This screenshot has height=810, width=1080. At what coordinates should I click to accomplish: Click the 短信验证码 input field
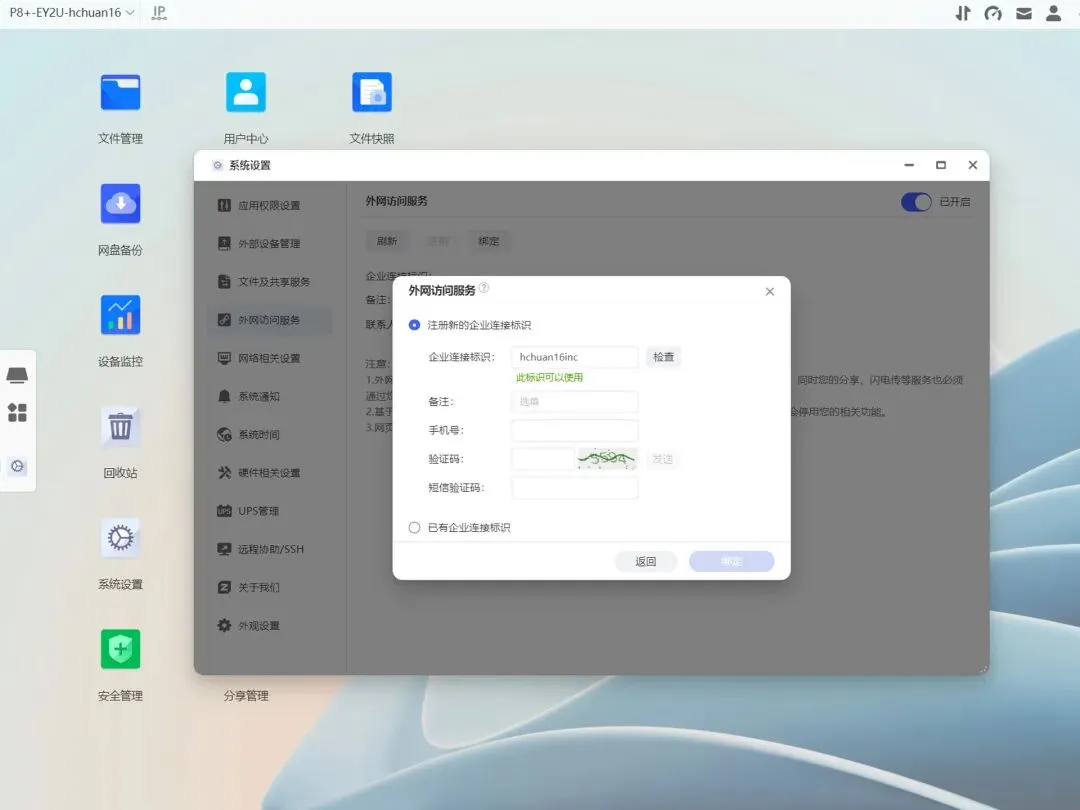coord(574,488)
